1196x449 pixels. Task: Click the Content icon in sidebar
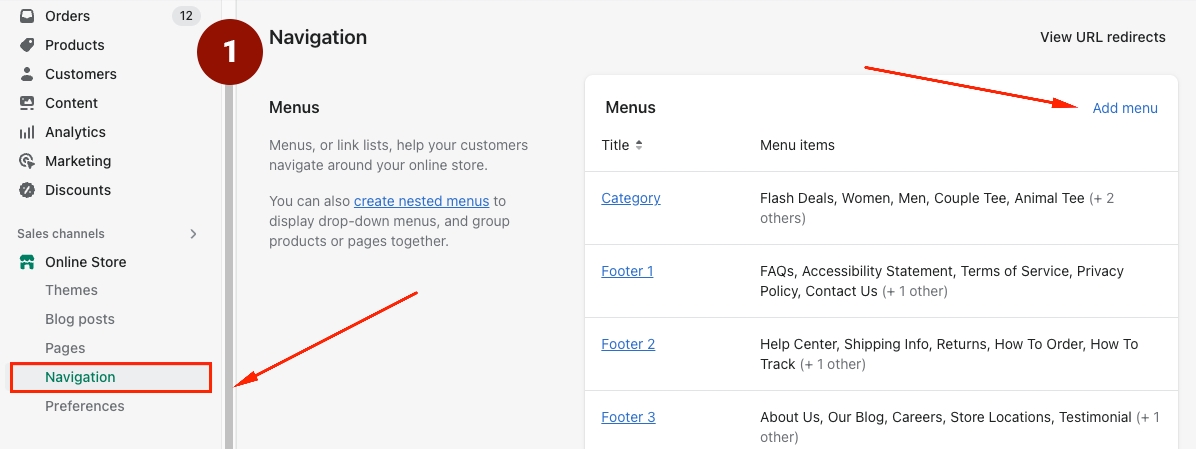(x=27, y=103)
